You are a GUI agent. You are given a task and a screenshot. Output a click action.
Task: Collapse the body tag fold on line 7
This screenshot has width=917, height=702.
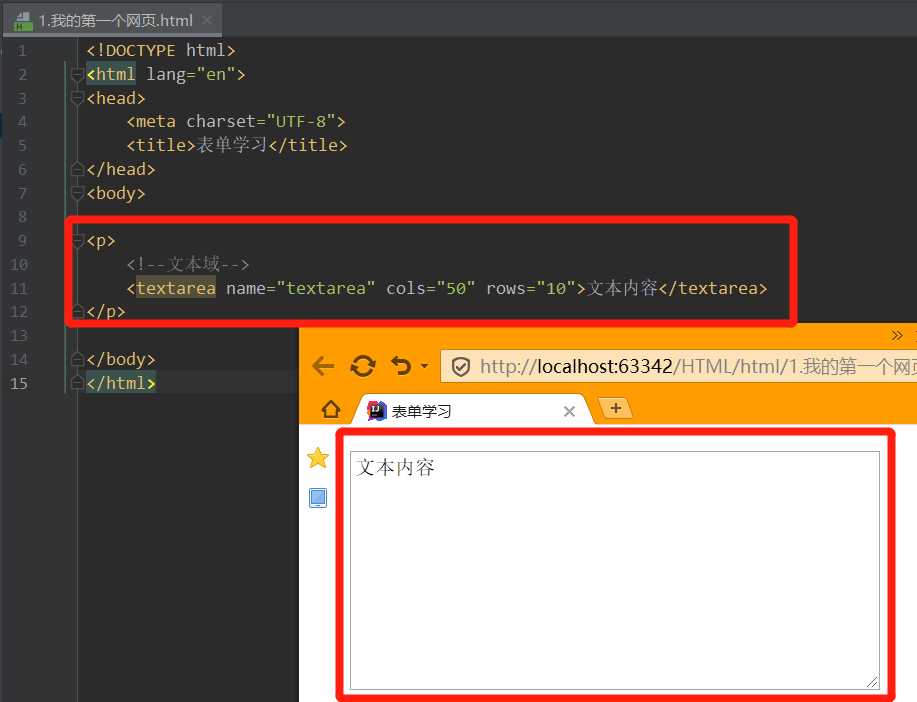(77, 193)
